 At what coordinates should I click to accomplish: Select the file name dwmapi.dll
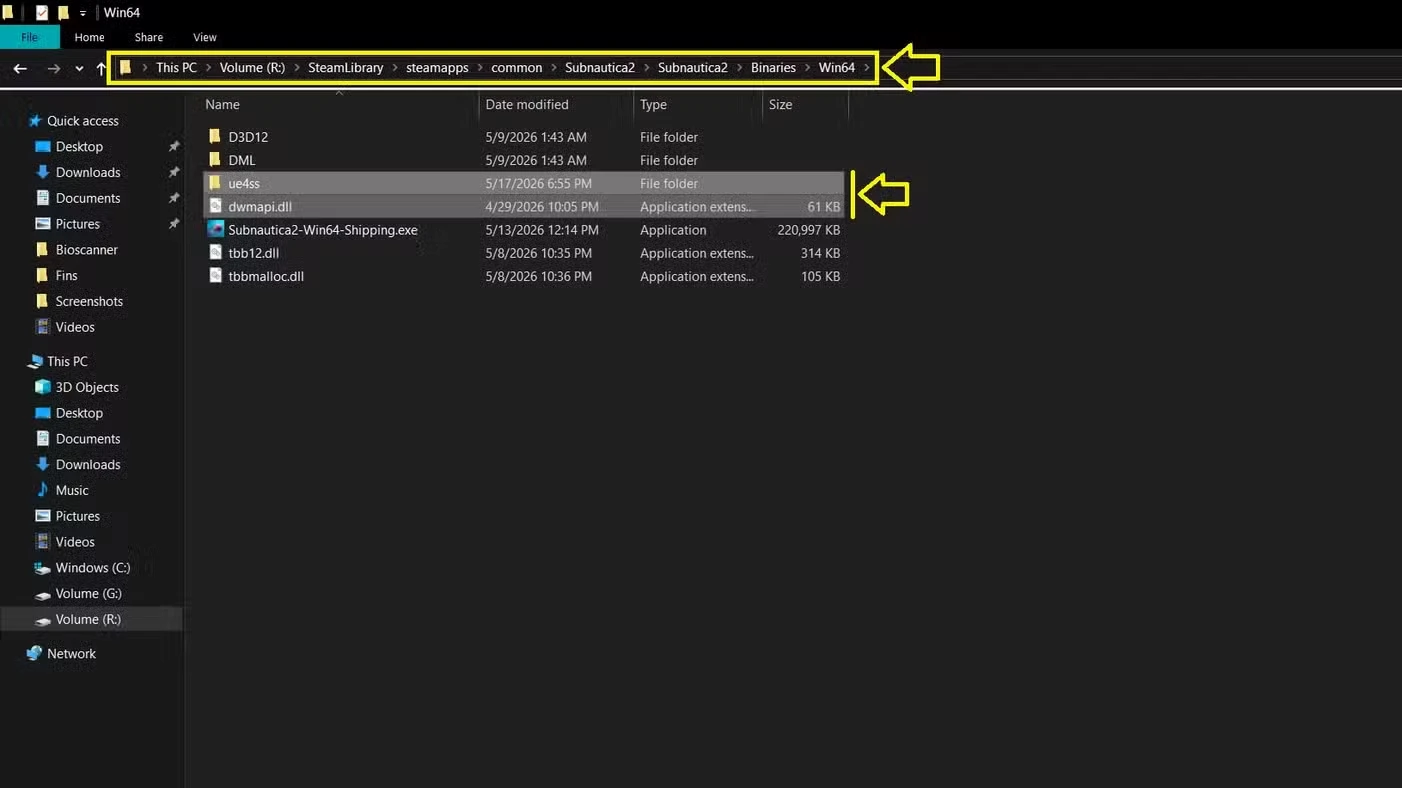[260, 207]
